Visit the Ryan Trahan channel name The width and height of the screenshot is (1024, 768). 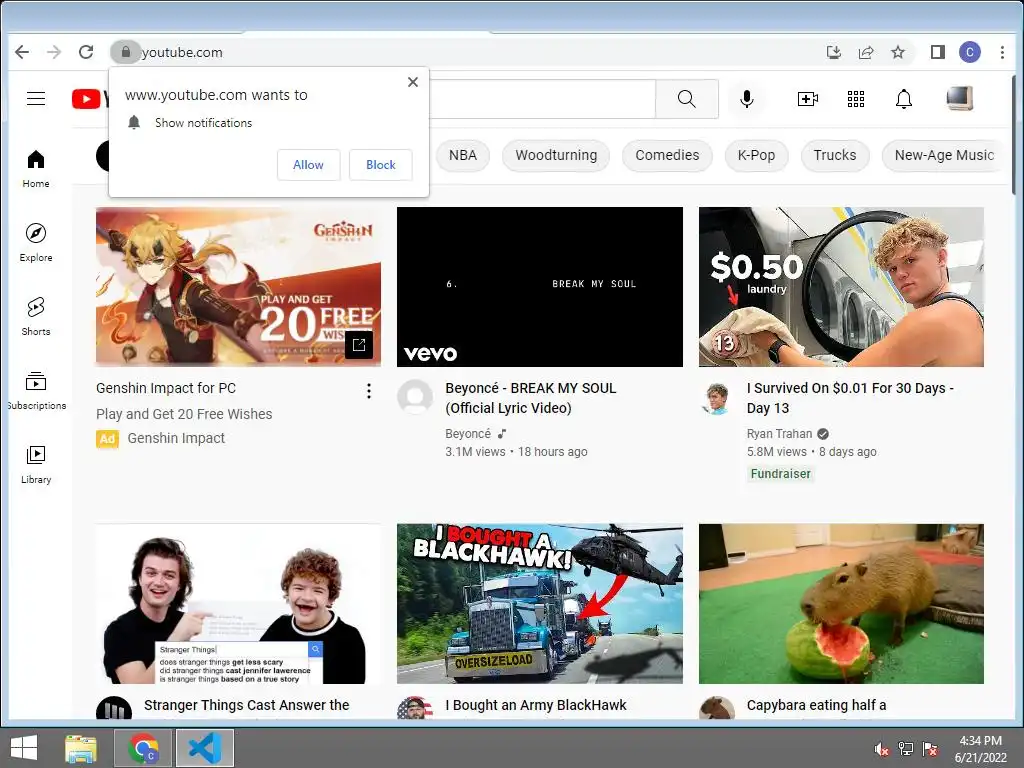pyautogui.click(x=779, y=434)
